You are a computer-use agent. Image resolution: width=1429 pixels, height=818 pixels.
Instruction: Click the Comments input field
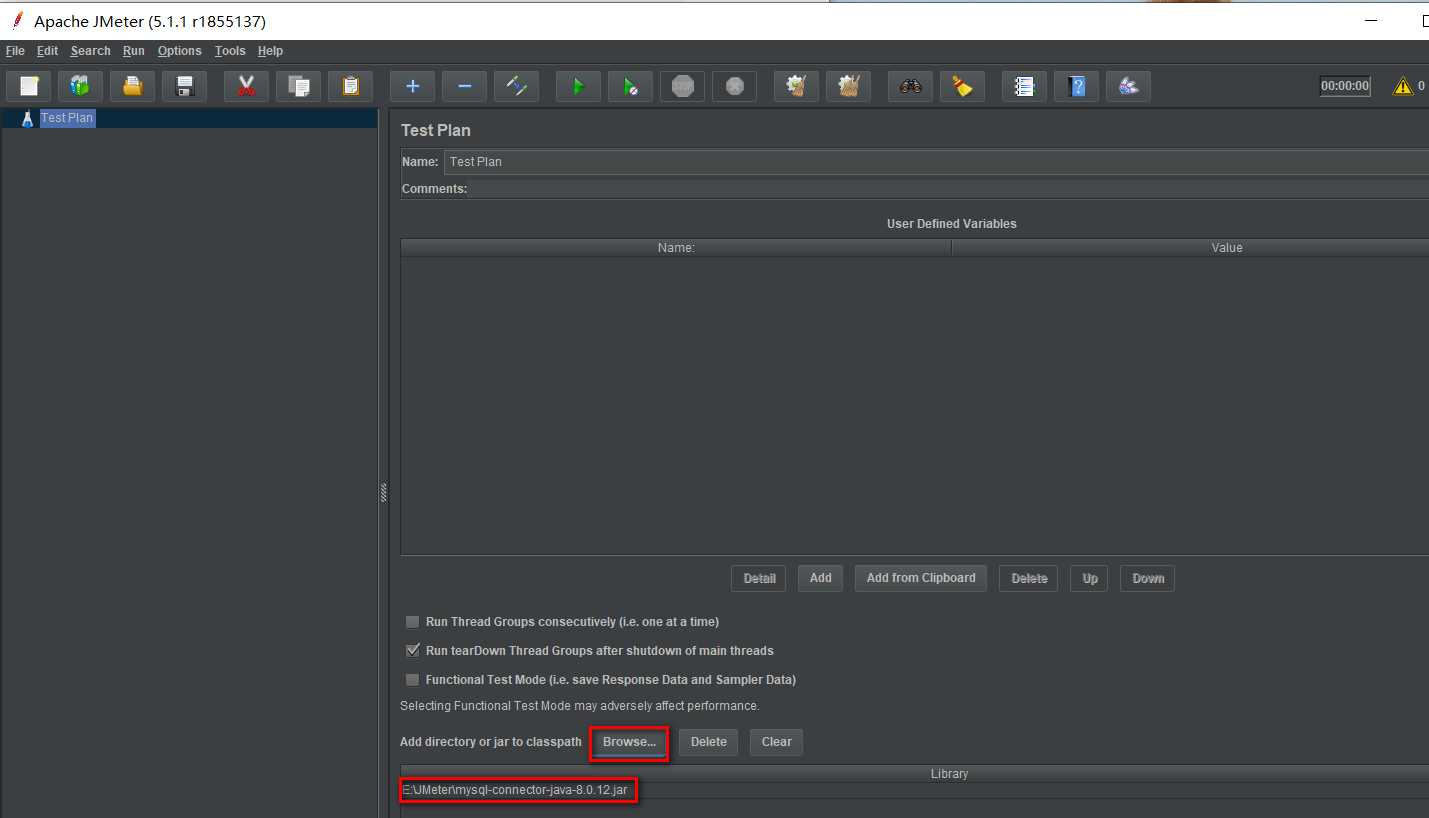(948, 189)
